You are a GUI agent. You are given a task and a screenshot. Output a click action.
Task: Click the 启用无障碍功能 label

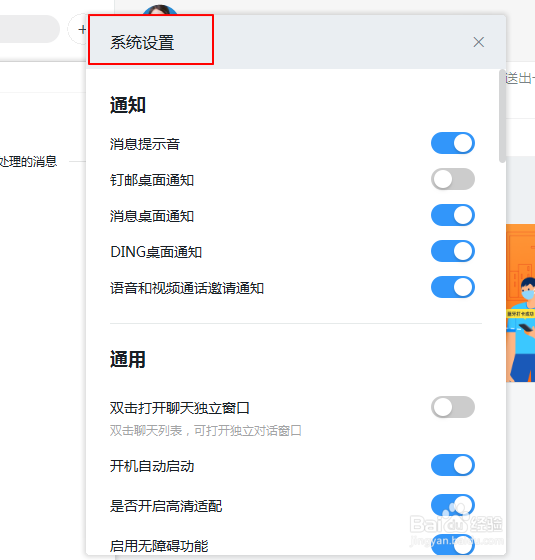(159, 546)
